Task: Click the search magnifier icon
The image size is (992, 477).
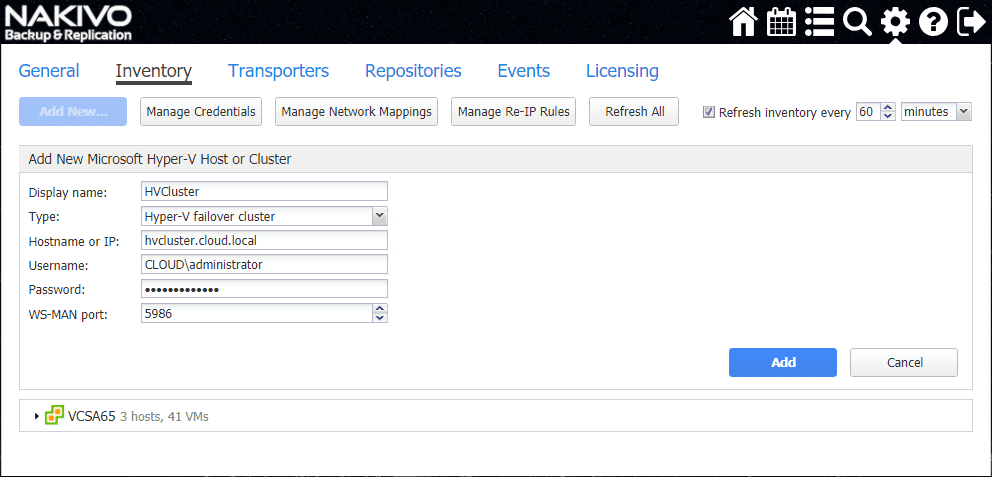Action: [857, 21]
